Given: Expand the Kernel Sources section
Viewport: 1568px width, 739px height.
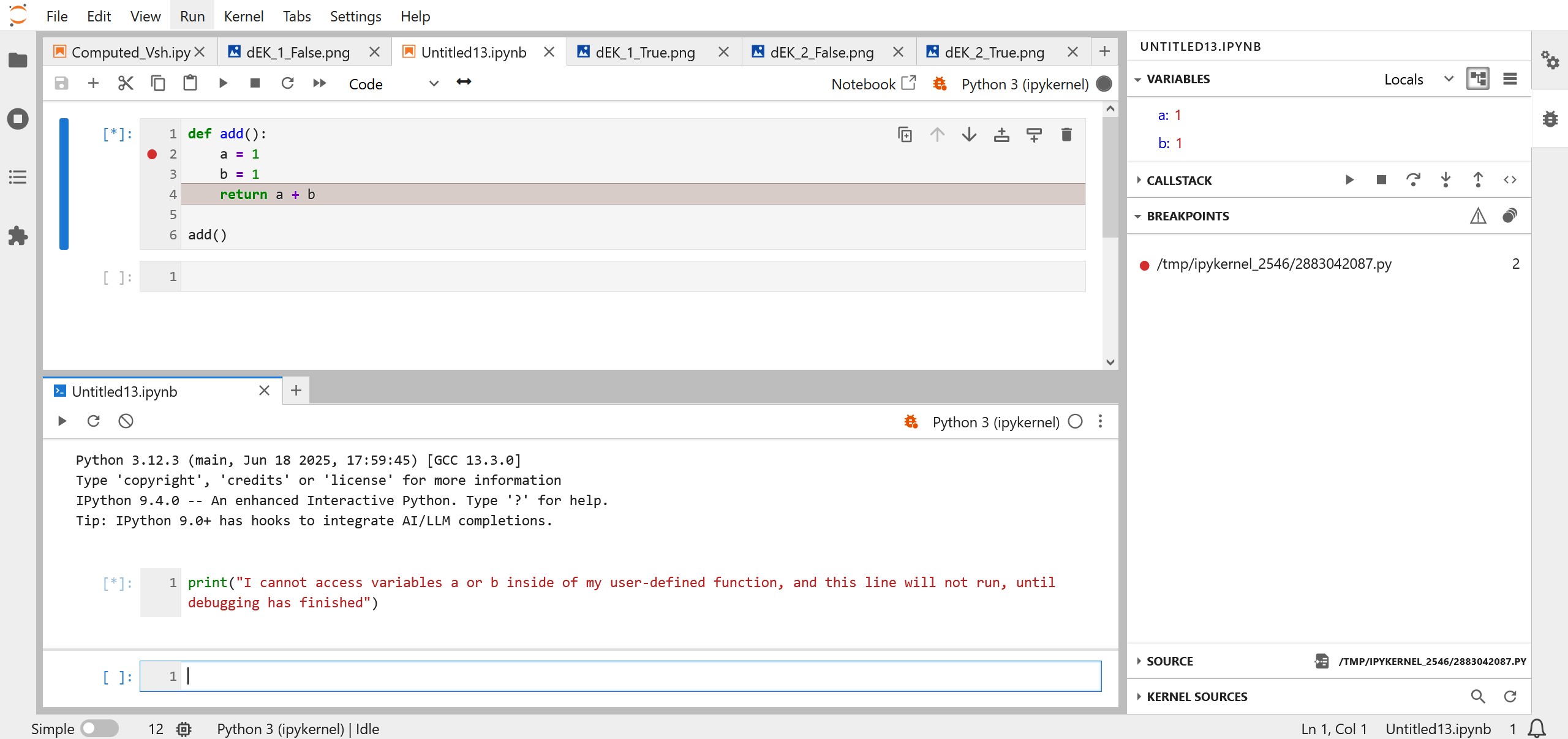Looking at the screenshot, I should [x=1196, y=697].
